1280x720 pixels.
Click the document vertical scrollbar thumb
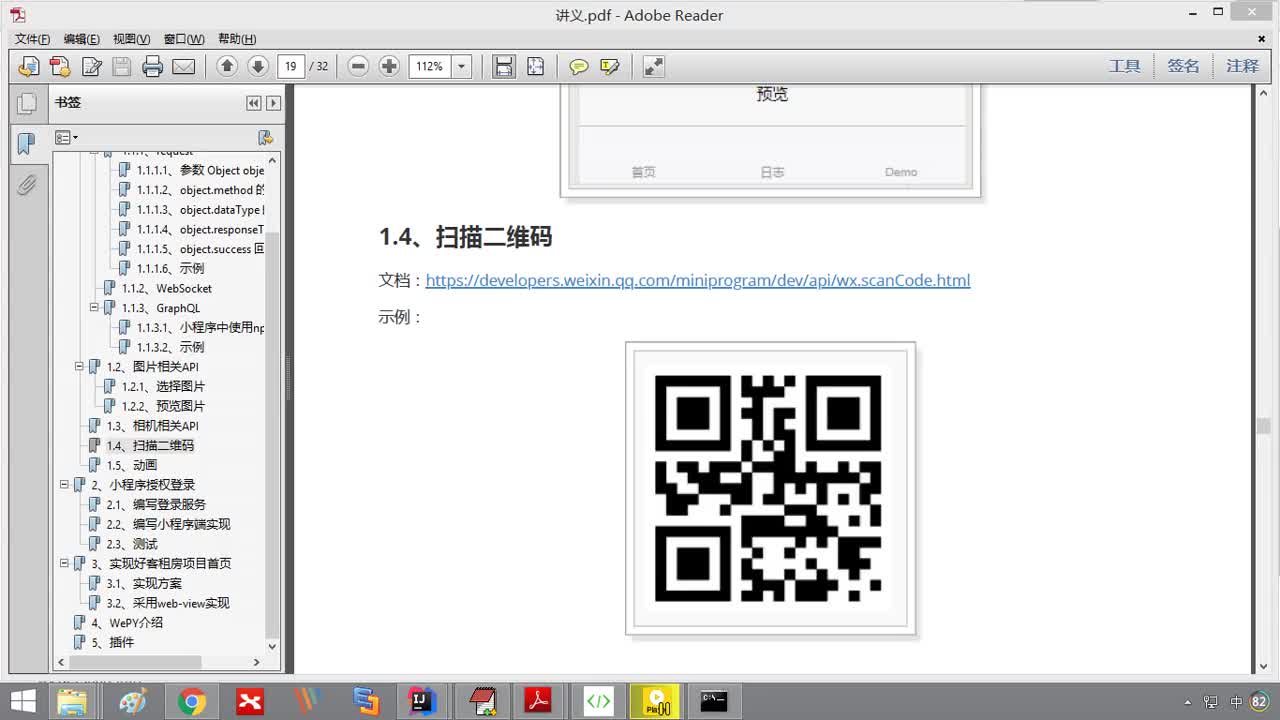pos(1263,426)
